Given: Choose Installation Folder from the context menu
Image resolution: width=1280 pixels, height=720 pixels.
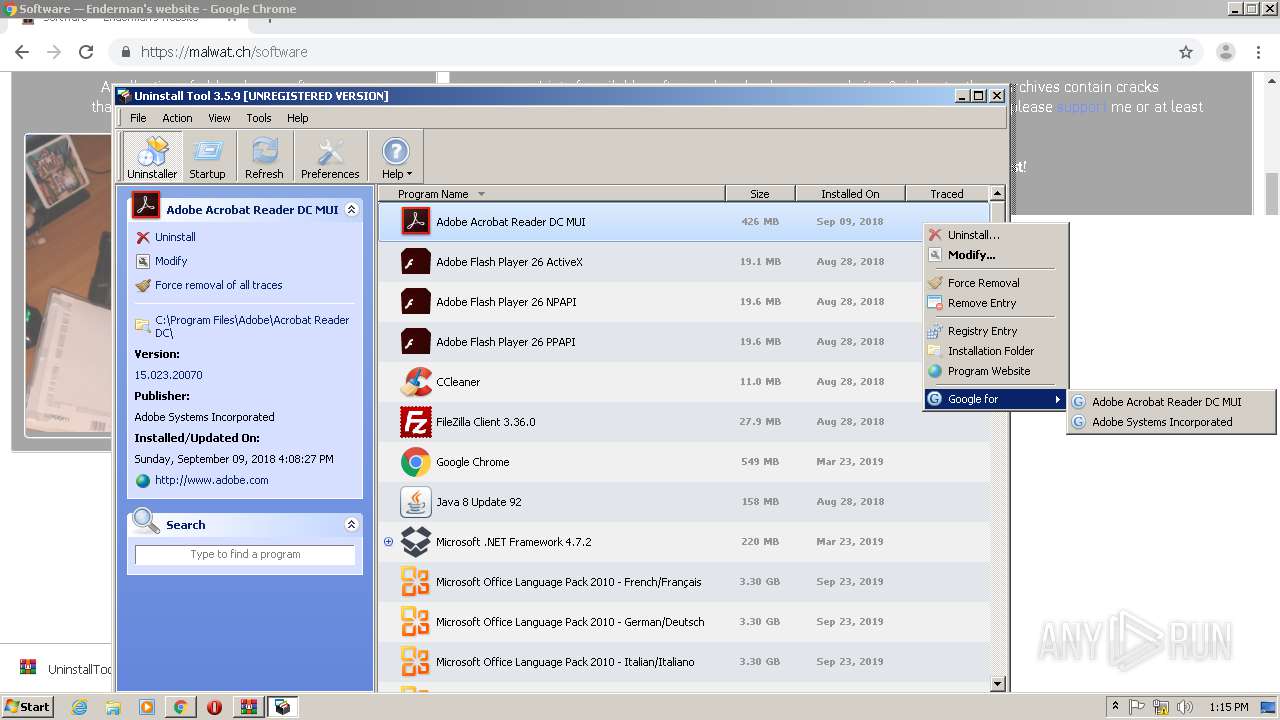Looking at the screenshot, I should pos(996,351).
